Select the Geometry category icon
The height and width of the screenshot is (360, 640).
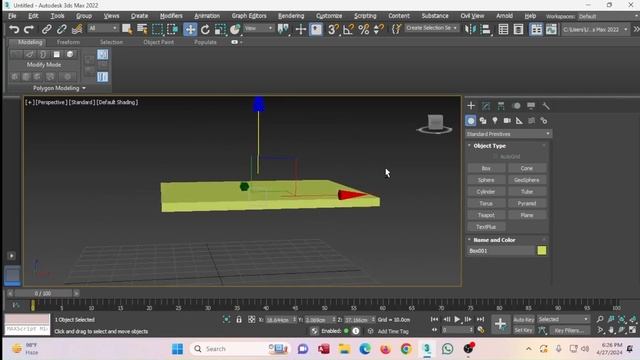pyautogui.click(x=471, y=121)
